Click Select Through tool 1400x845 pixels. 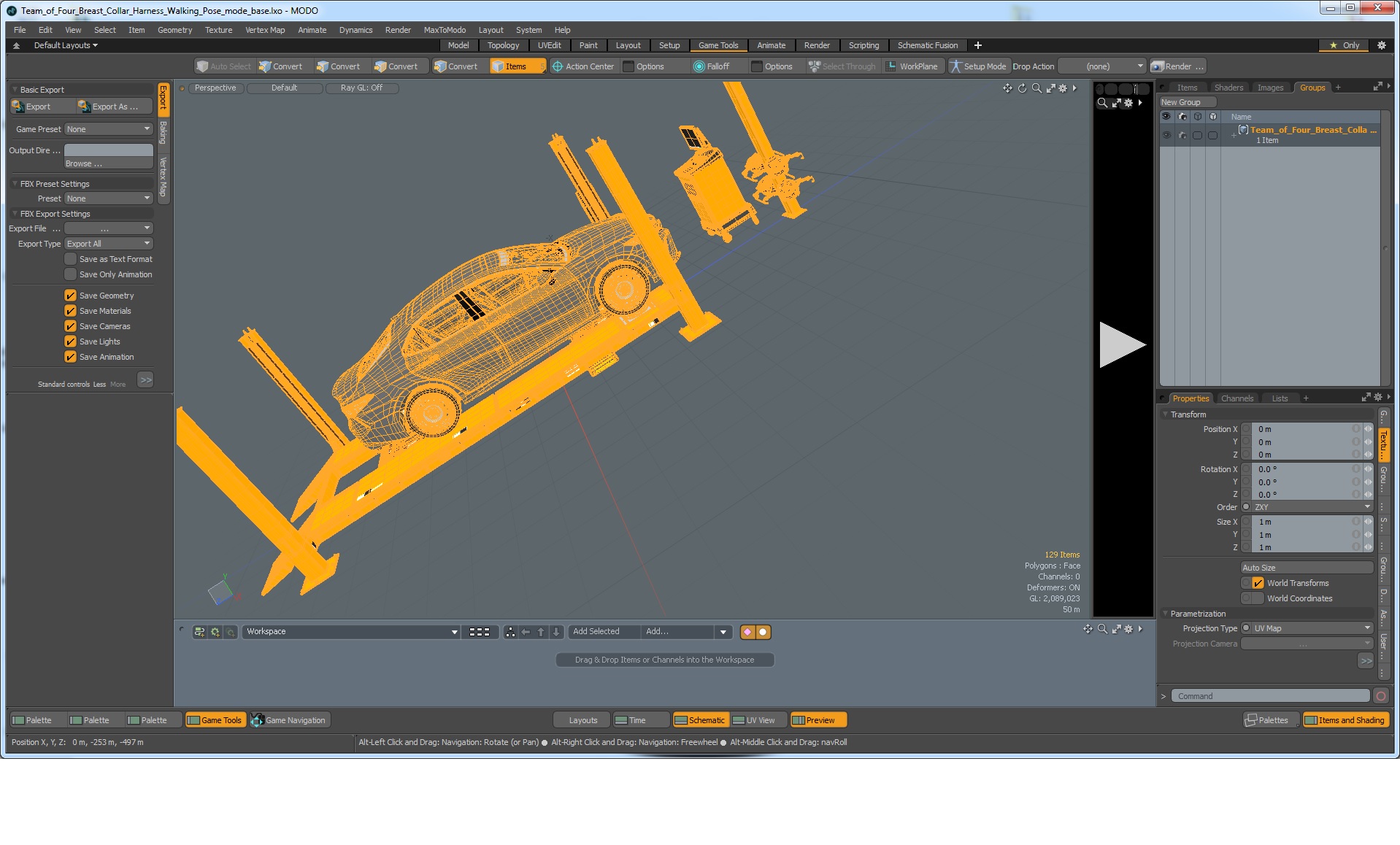[842, 66]
